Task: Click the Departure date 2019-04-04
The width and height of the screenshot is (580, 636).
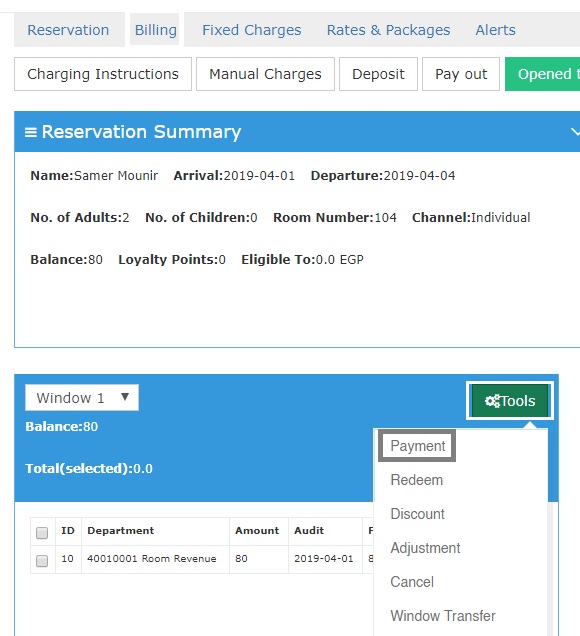Action: point(419,176)
